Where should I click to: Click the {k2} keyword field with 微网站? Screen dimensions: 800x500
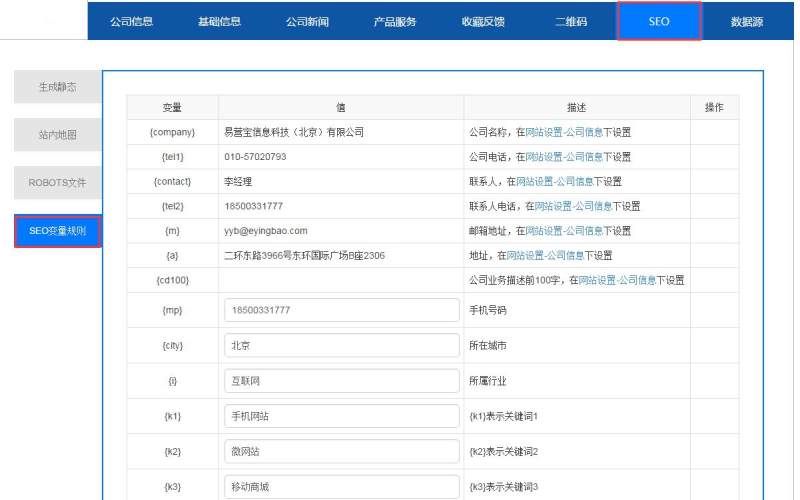[341, 452]
